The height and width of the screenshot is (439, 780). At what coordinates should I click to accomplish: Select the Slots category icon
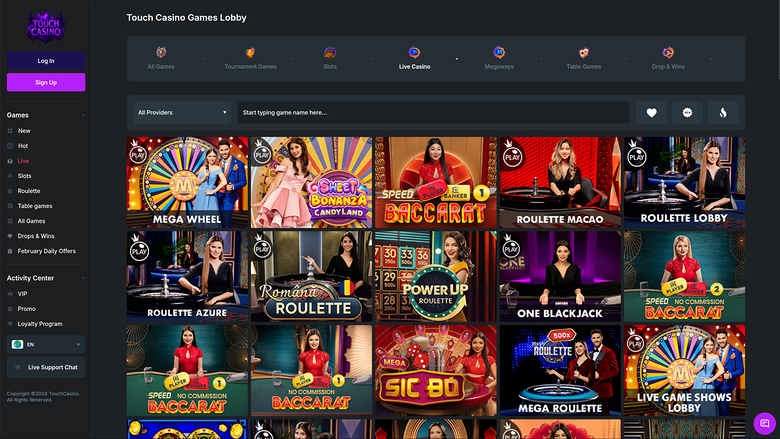click(x=330, y=52)
